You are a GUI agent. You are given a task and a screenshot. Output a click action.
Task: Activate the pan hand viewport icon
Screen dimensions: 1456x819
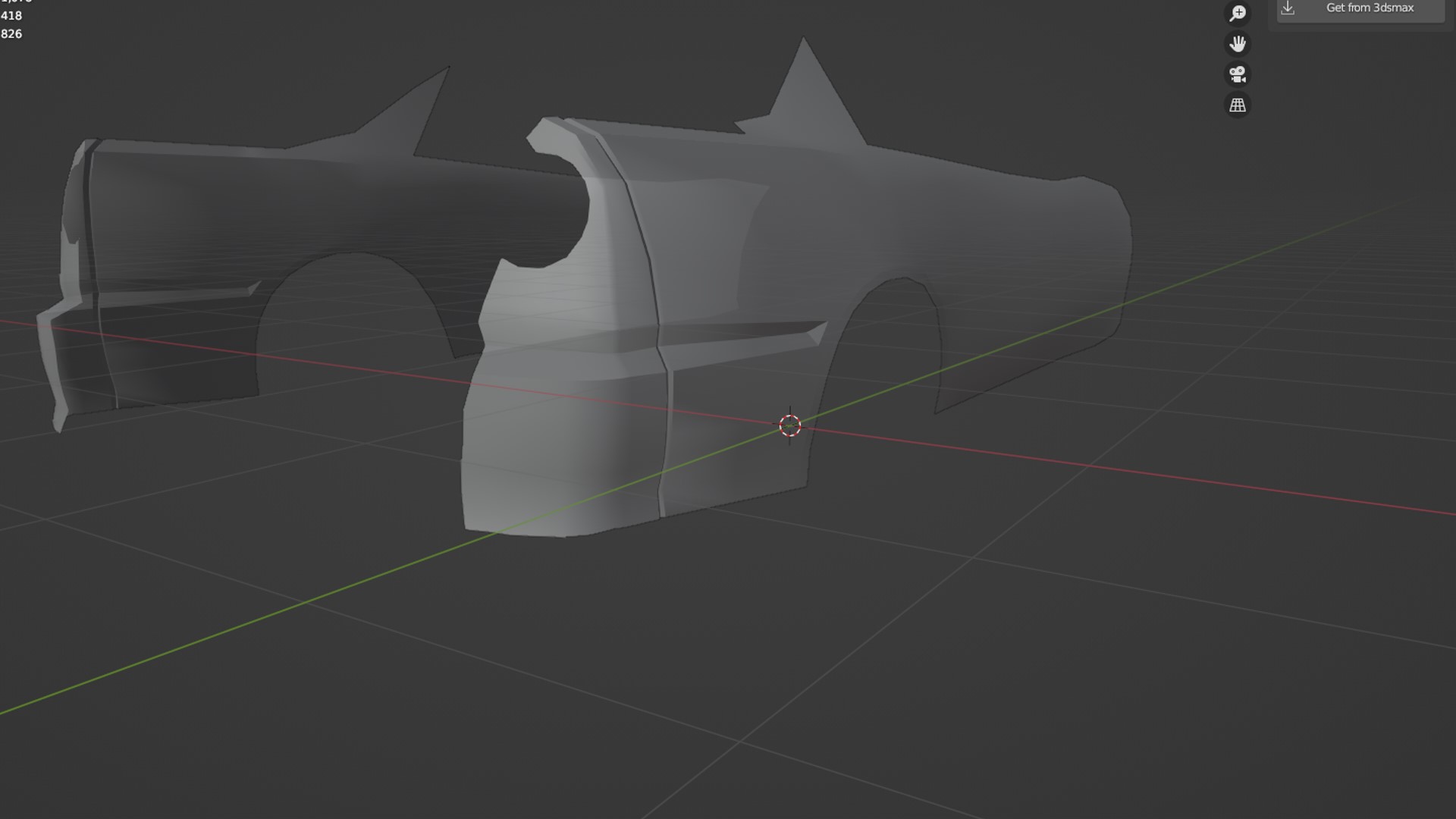[x=1238, y=44]
